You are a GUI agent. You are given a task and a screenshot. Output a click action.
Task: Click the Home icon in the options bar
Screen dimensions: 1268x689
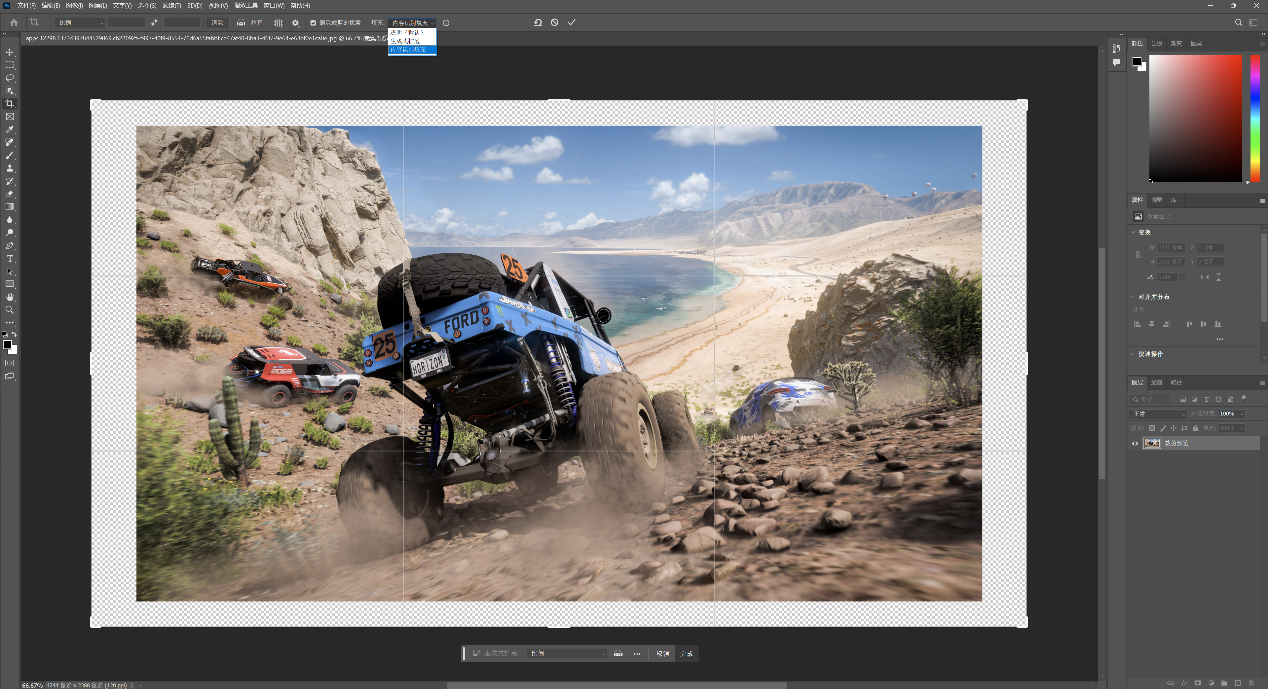point(14,22)
